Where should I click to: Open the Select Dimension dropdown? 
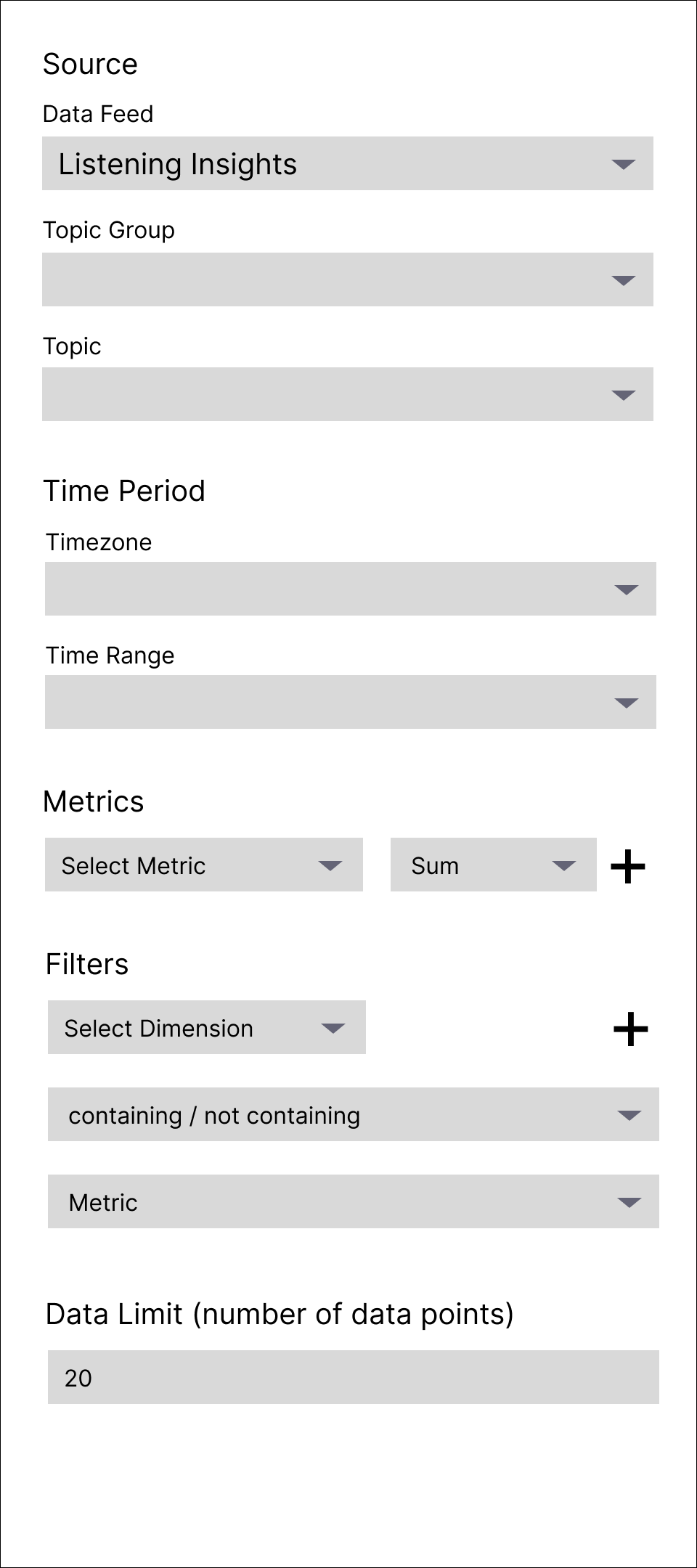pos(207,1027)
